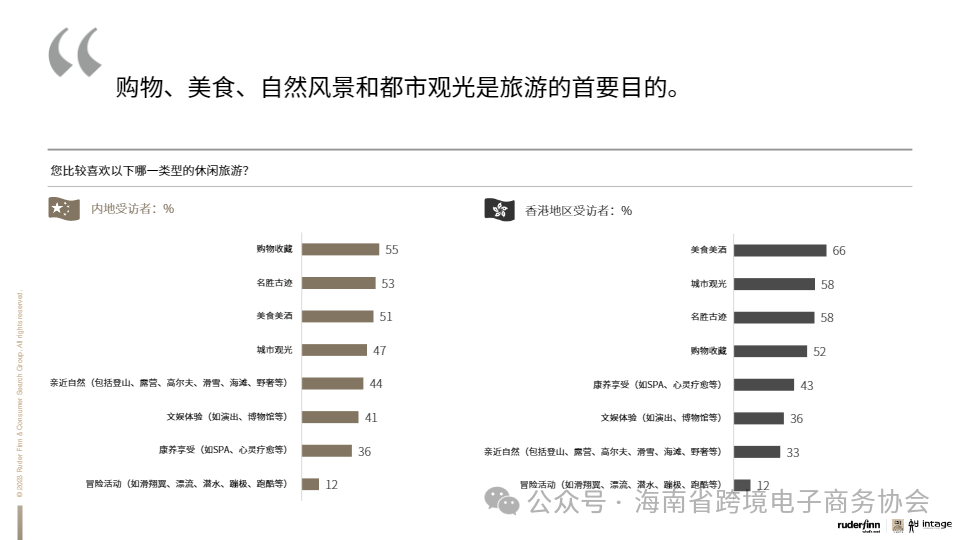This screenshot has height=540, width=960.
Task: Click the vertical Ruder Finn copyright notice
Action: tap(20, 394)
